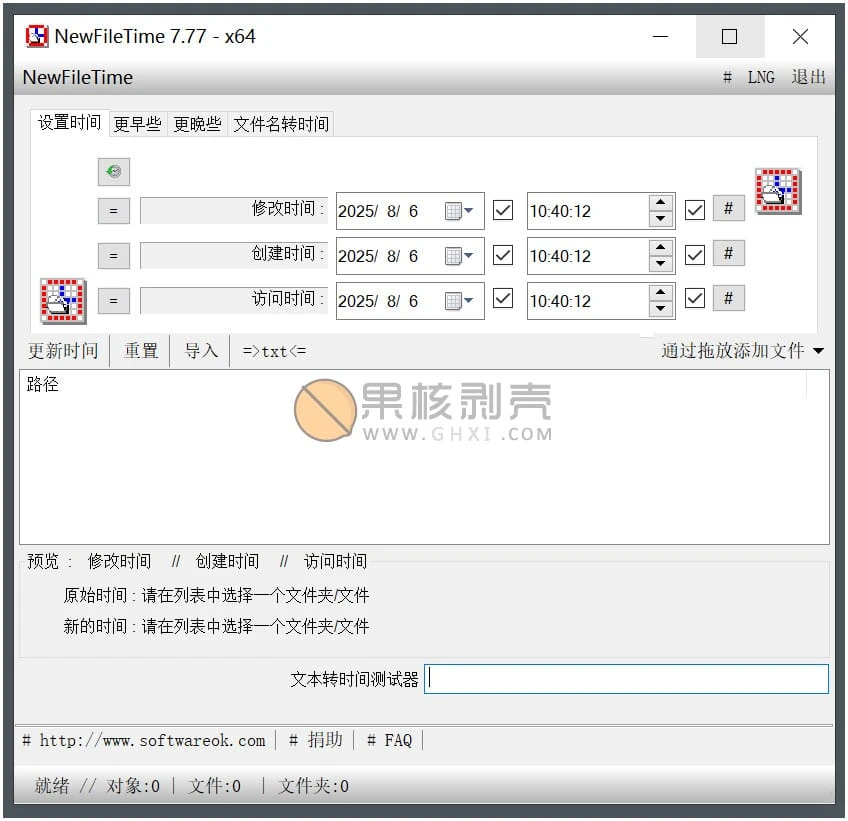The width and height of the screenshot is (848, 821).
Task: Click the drag-drop icon at upper right
Action: click(x=778, y=191)
